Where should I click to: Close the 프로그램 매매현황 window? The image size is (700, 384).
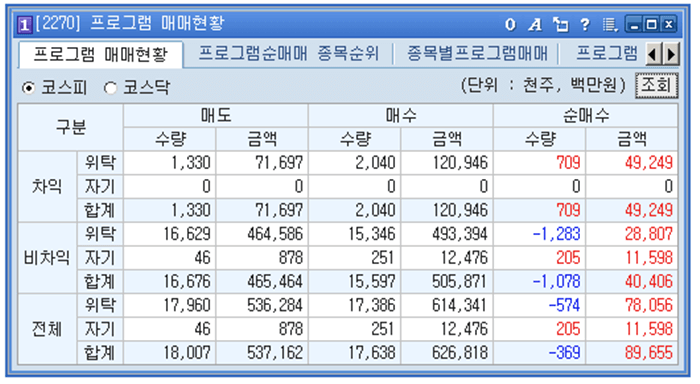pyautogui.click(x=668, y=25)
